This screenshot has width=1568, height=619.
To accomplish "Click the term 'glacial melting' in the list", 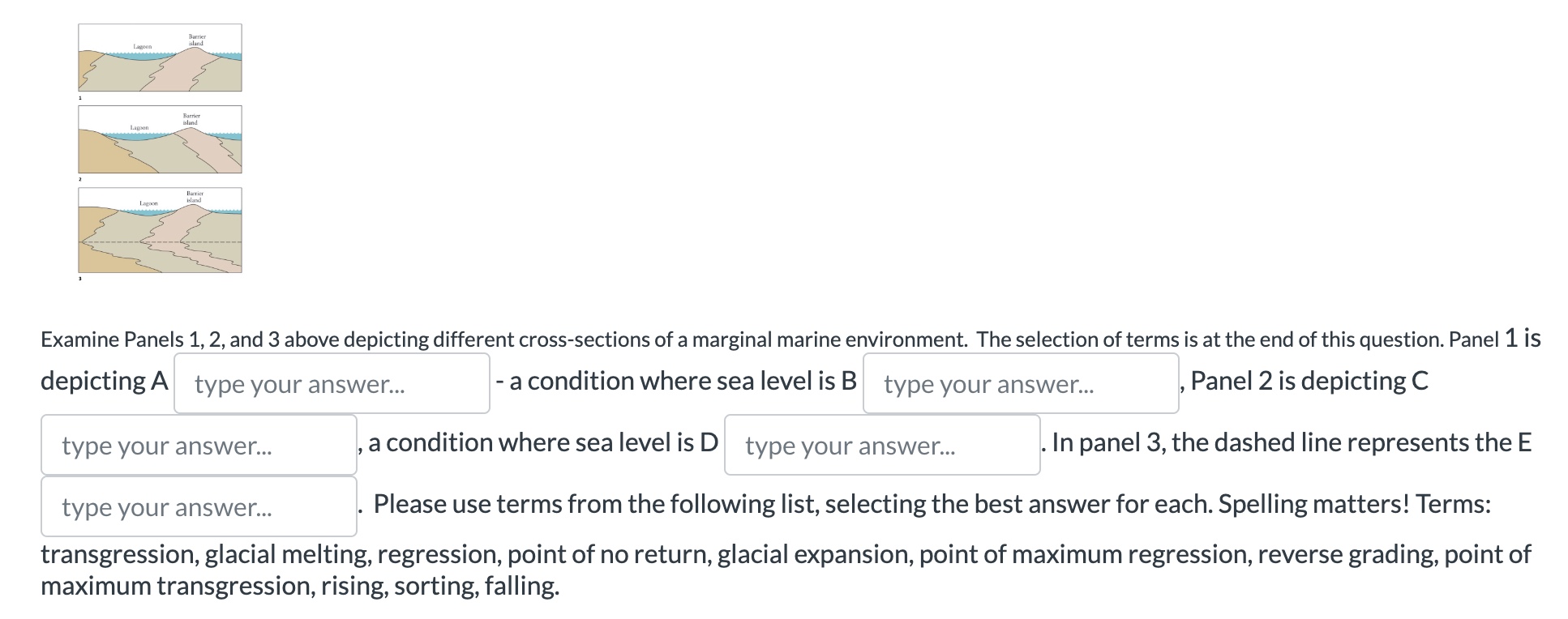I will pos(285,556).
